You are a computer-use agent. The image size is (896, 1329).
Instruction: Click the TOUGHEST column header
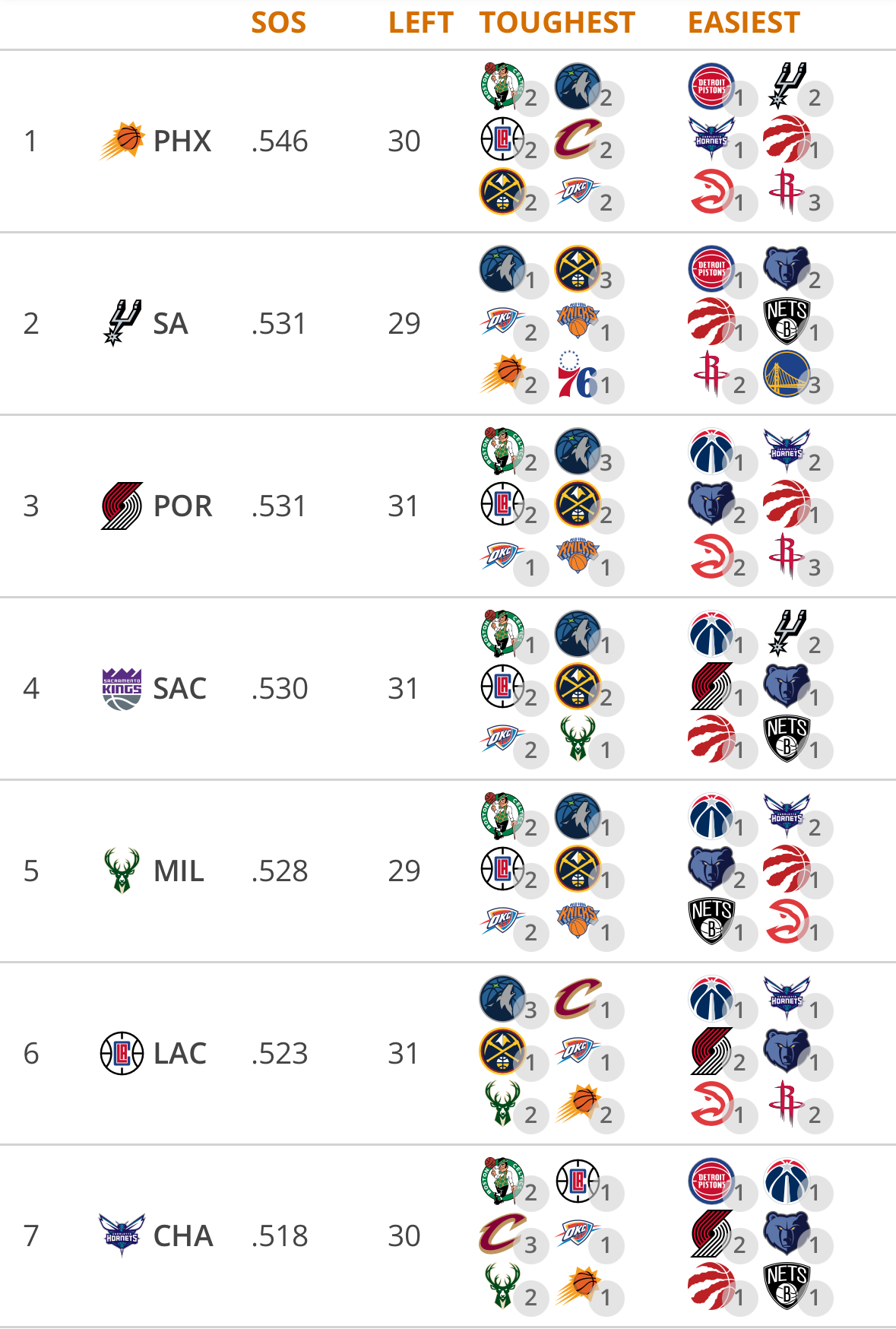[x=557, y=23]
